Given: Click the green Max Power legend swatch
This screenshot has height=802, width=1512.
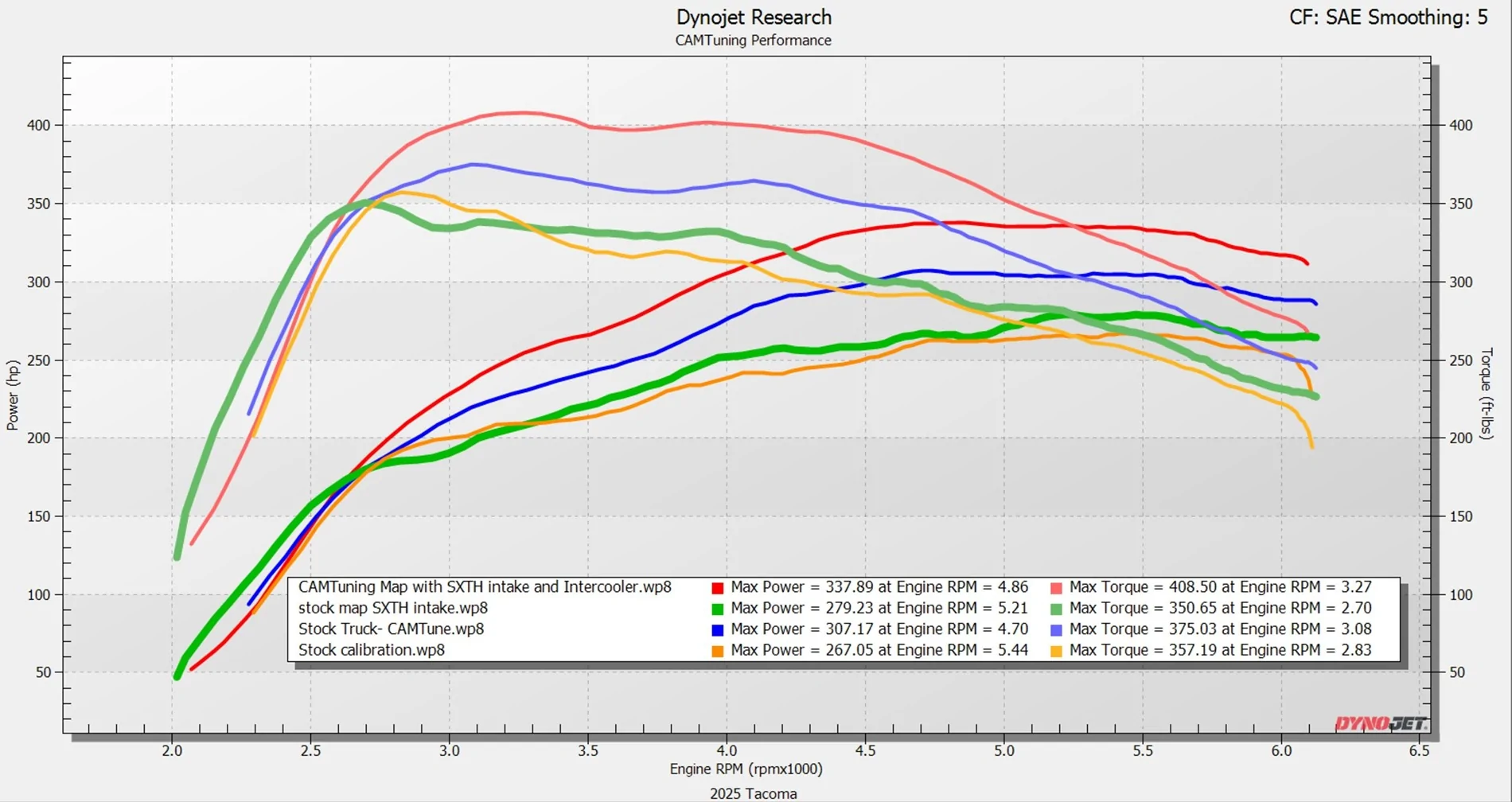Looking at the screenshot, I should pyautogui.click(x=717, y=609).
